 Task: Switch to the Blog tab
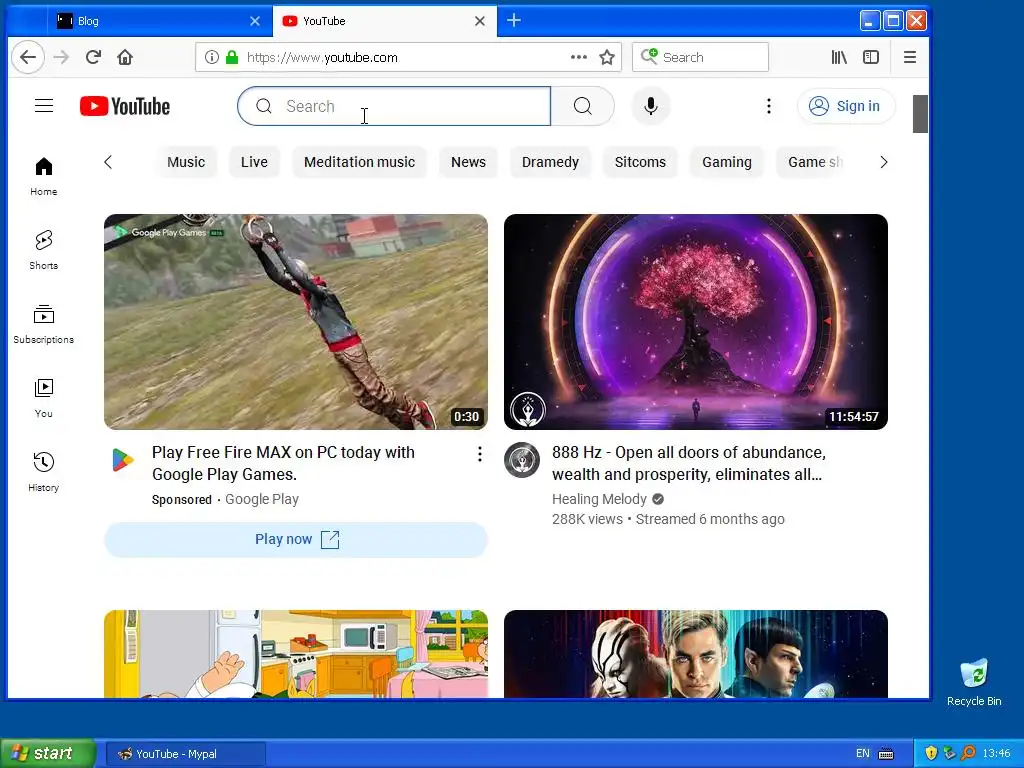click(x=159, y=21)
